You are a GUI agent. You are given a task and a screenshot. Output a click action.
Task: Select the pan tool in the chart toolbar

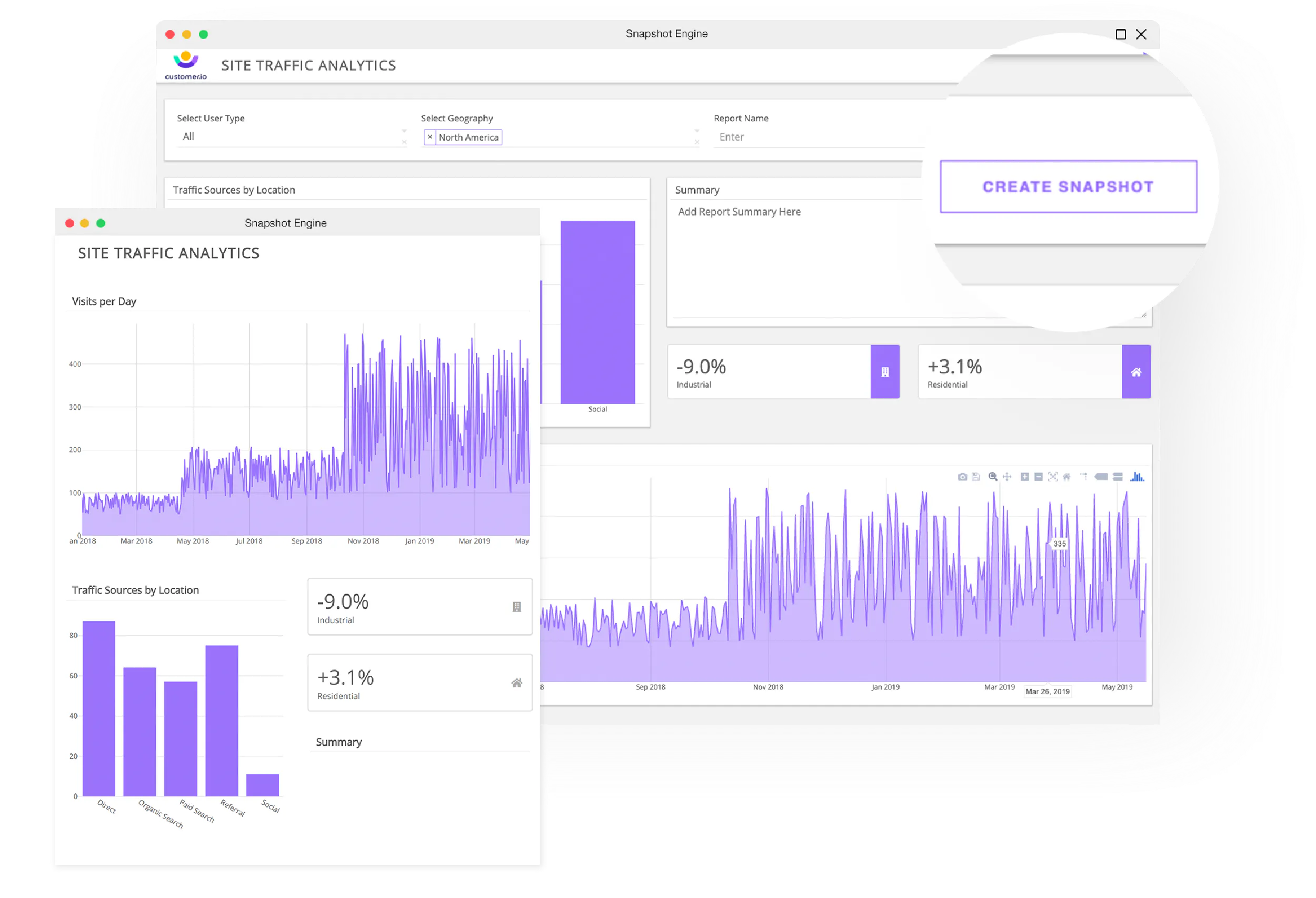point(1007,477)
